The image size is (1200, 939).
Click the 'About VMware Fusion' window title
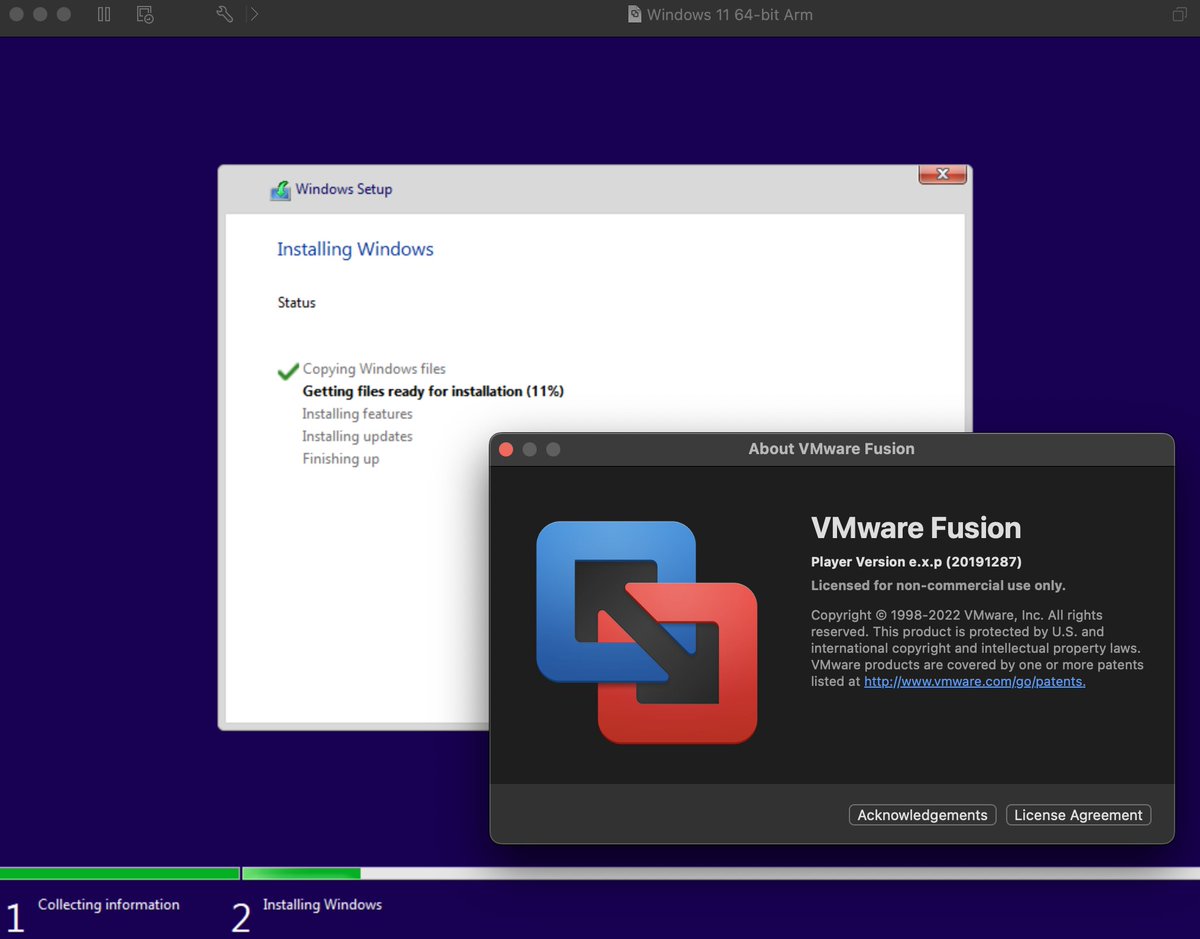(831, 449)
